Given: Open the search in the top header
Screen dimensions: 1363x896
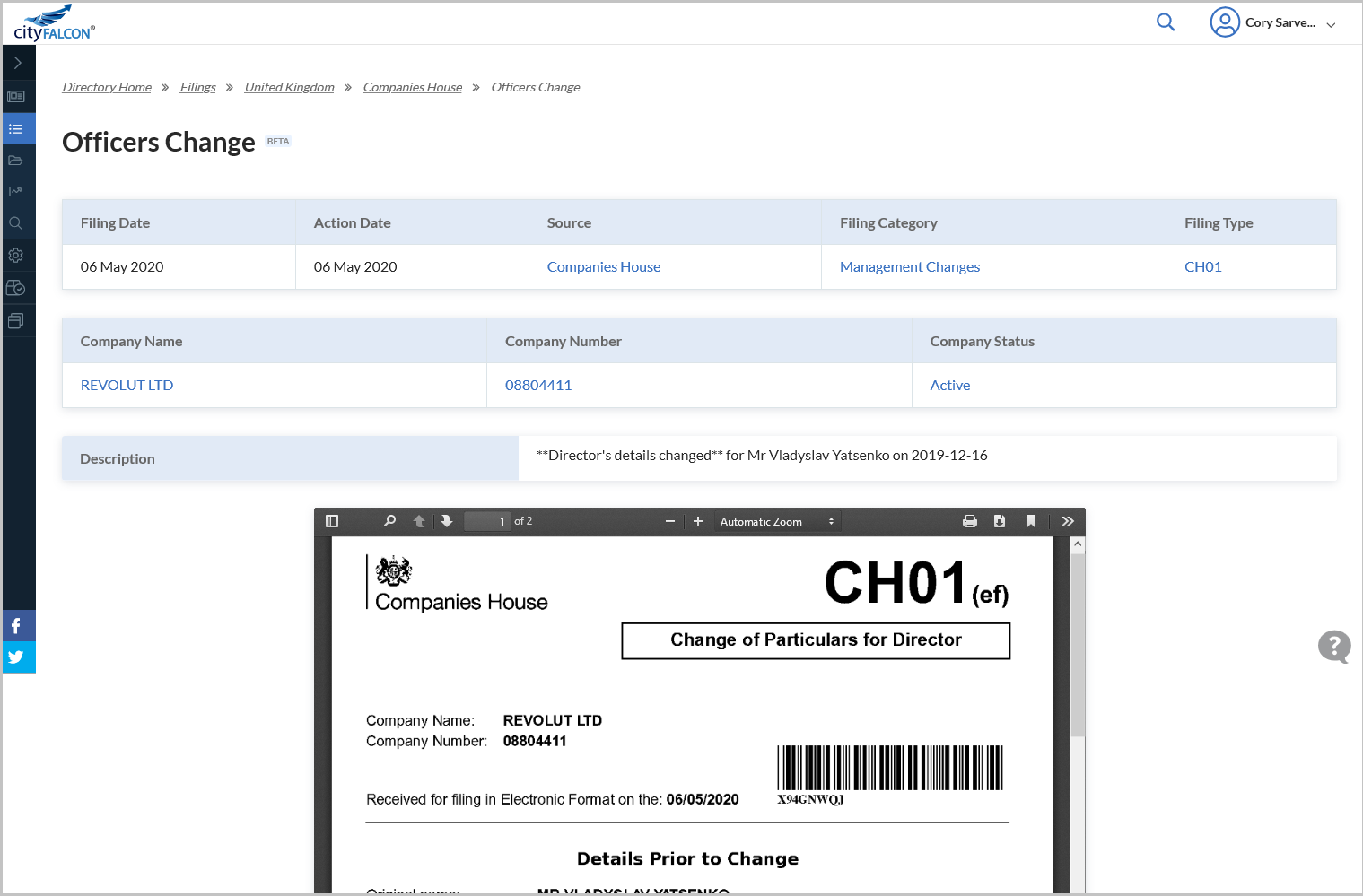Looking at the screenshot, I should [x=1166, y=22].
